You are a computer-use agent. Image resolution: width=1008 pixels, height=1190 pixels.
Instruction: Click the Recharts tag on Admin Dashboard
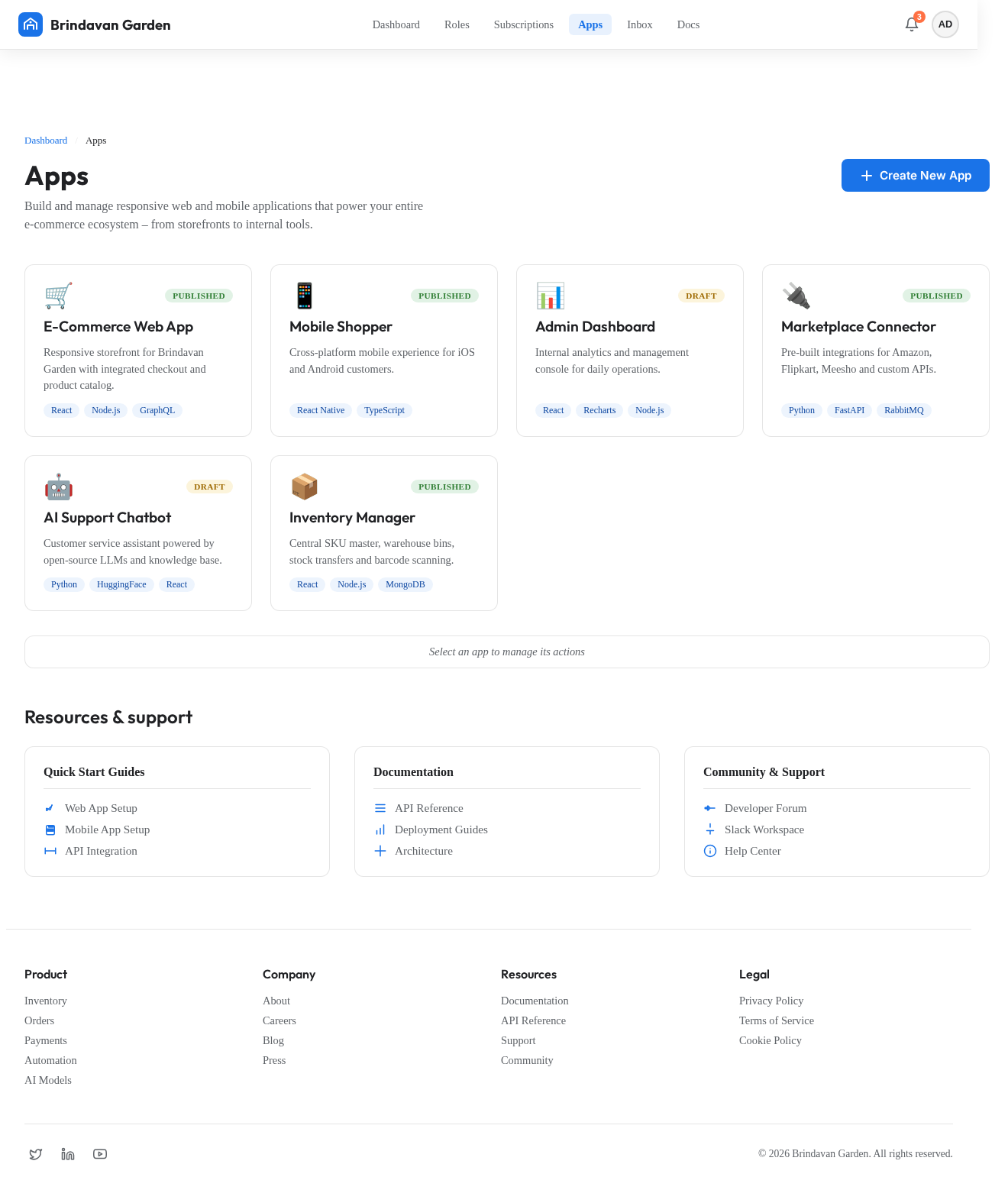(599, 410)
